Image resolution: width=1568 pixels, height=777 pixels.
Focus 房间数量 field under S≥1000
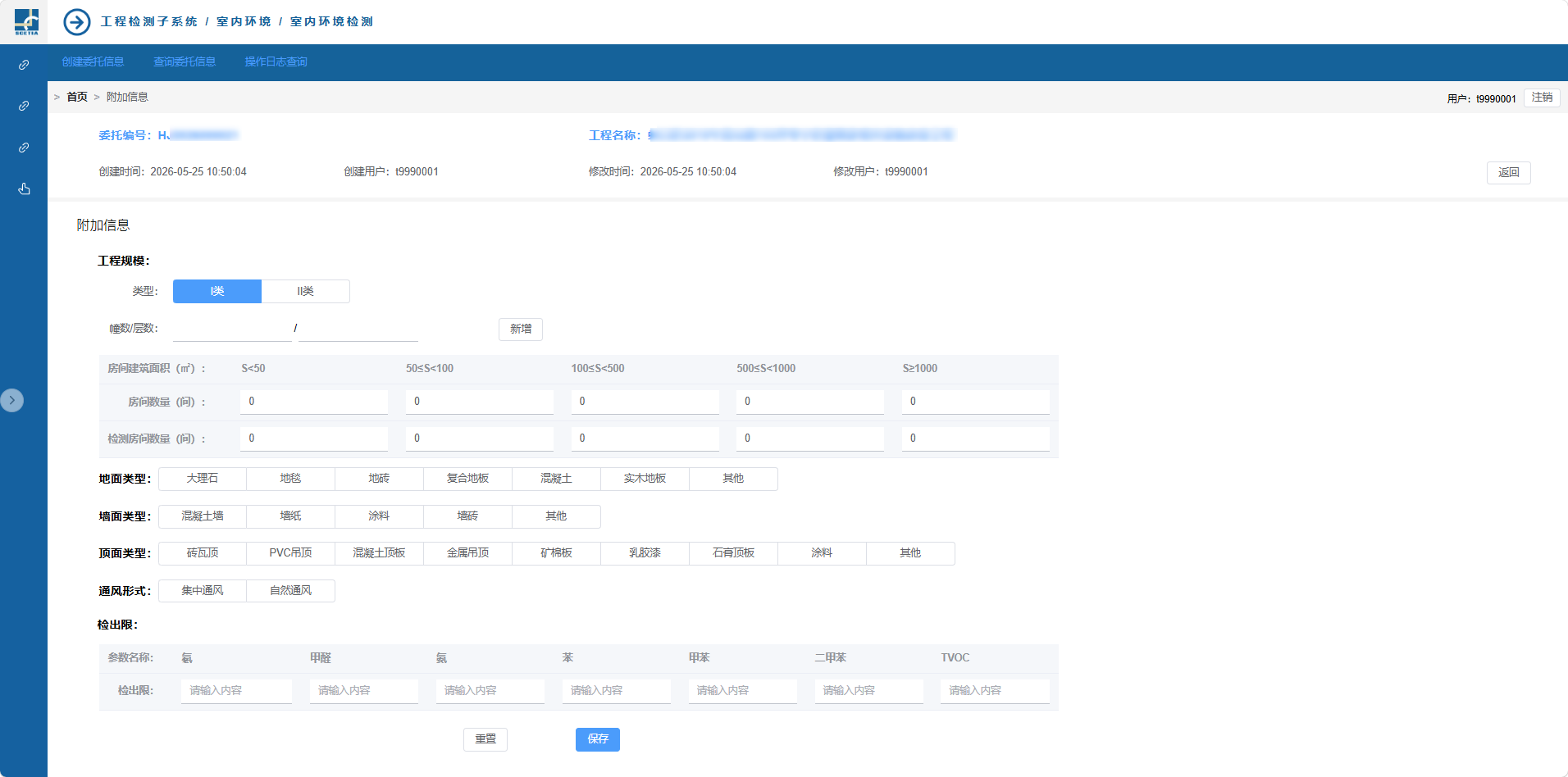976,402
